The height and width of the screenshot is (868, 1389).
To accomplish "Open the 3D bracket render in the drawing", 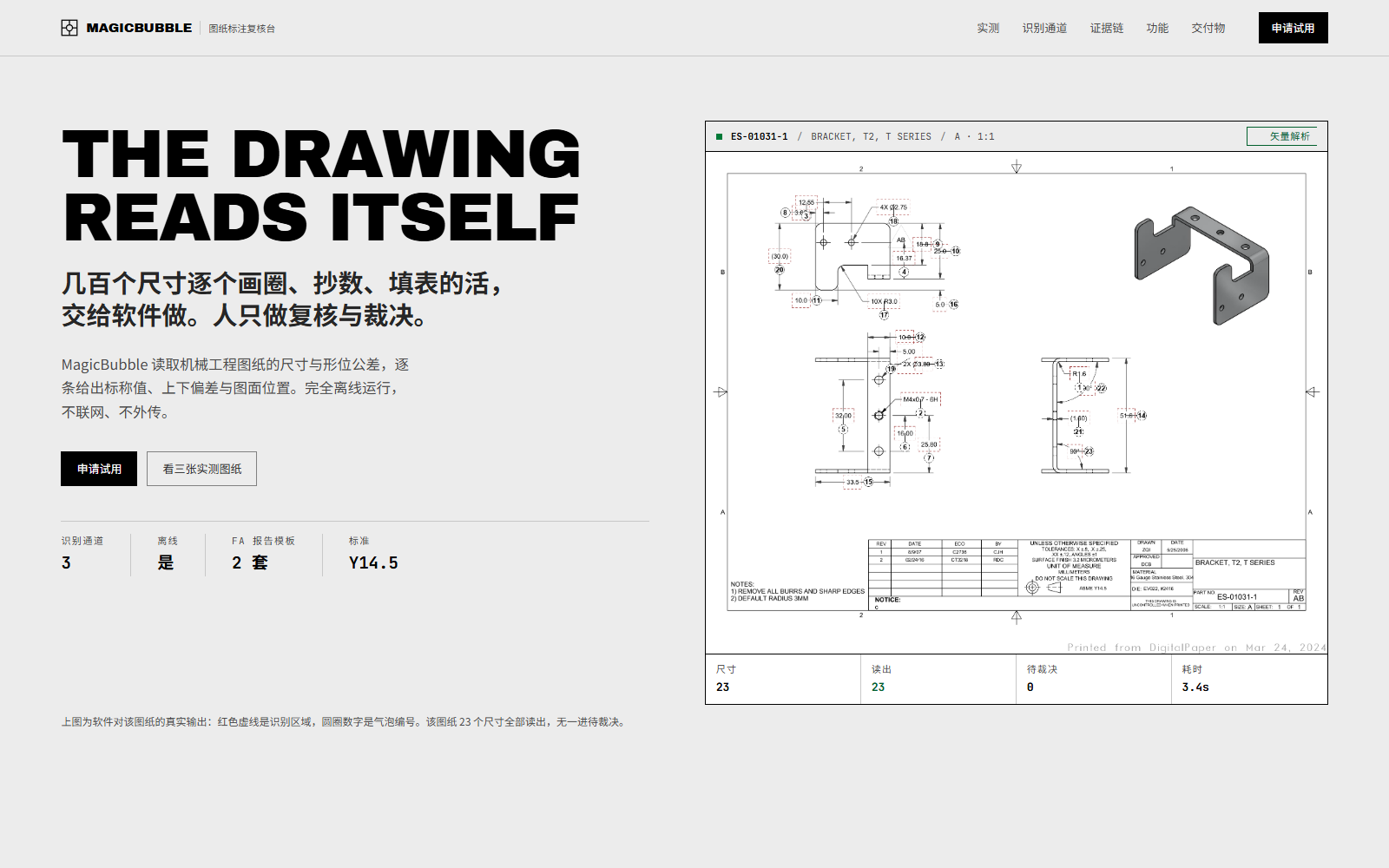I will [x=1201, y=266].
